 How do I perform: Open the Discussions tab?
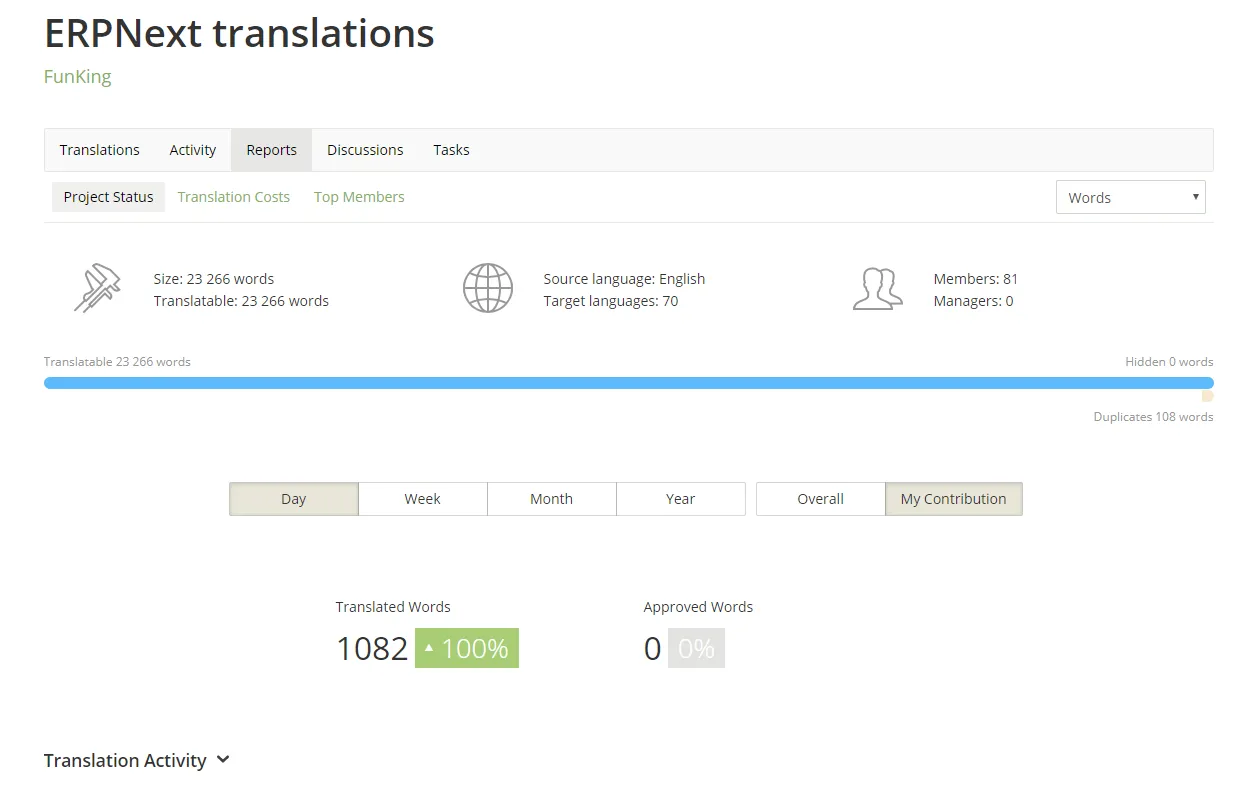(365, 150)
